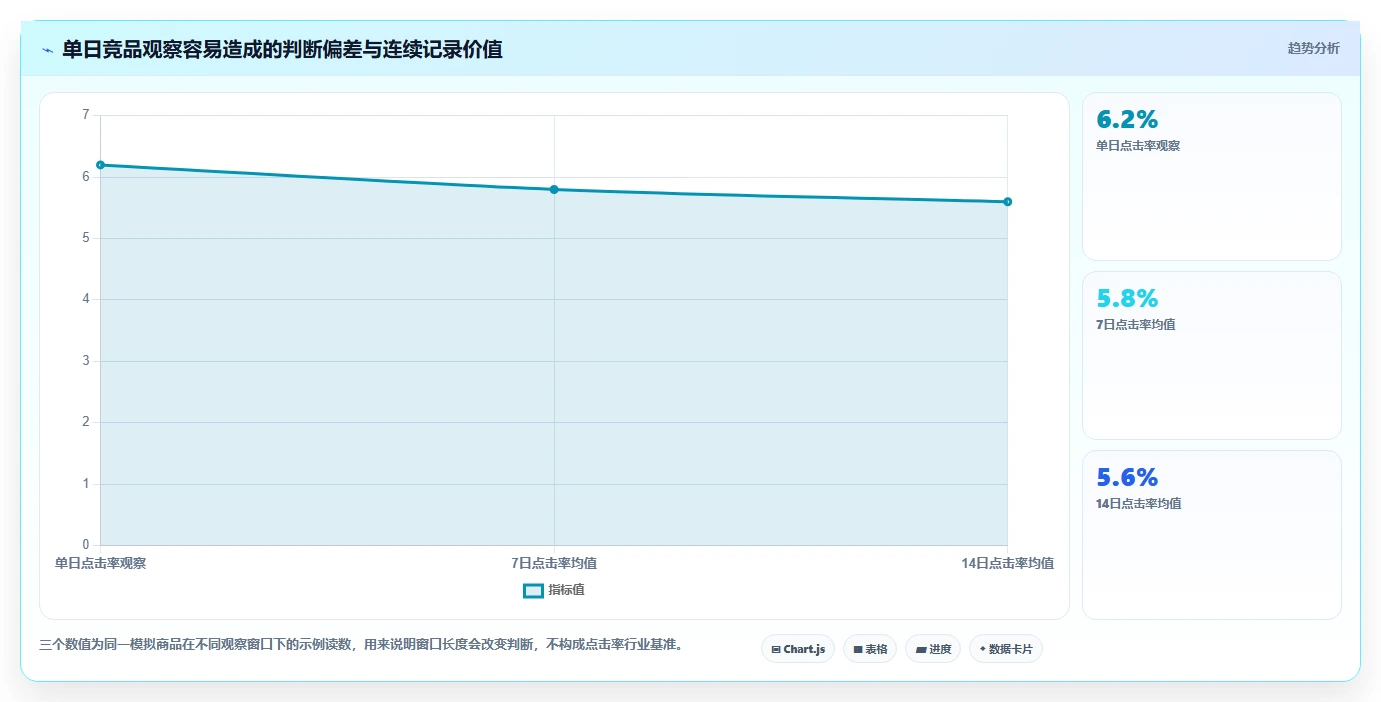Toggle the 指标值 legend item
Image resolution: width=1381 pixels, height=702 pixels.
(x=554, y=590)
